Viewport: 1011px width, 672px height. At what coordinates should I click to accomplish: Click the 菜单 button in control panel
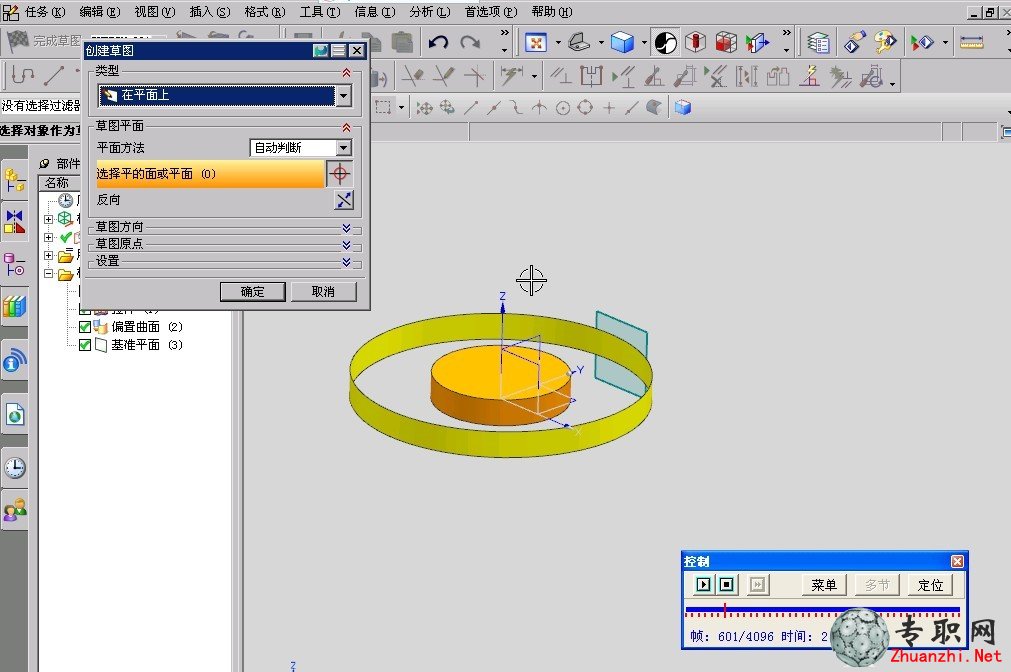824,585
